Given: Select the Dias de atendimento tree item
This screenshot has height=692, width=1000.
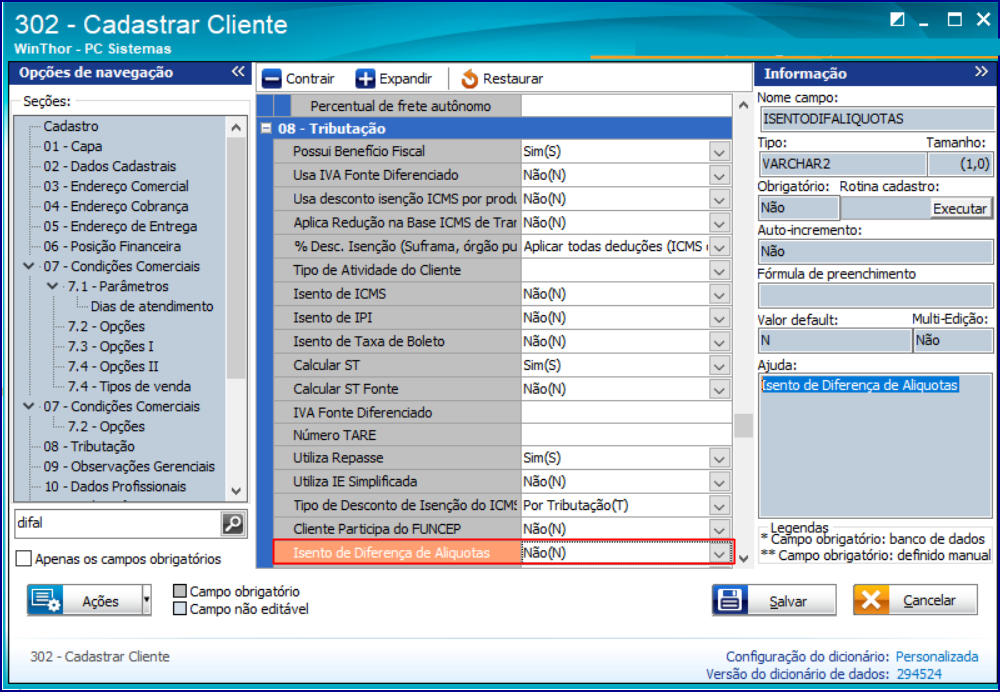Looking at the screenshot, I should point(152,306).
